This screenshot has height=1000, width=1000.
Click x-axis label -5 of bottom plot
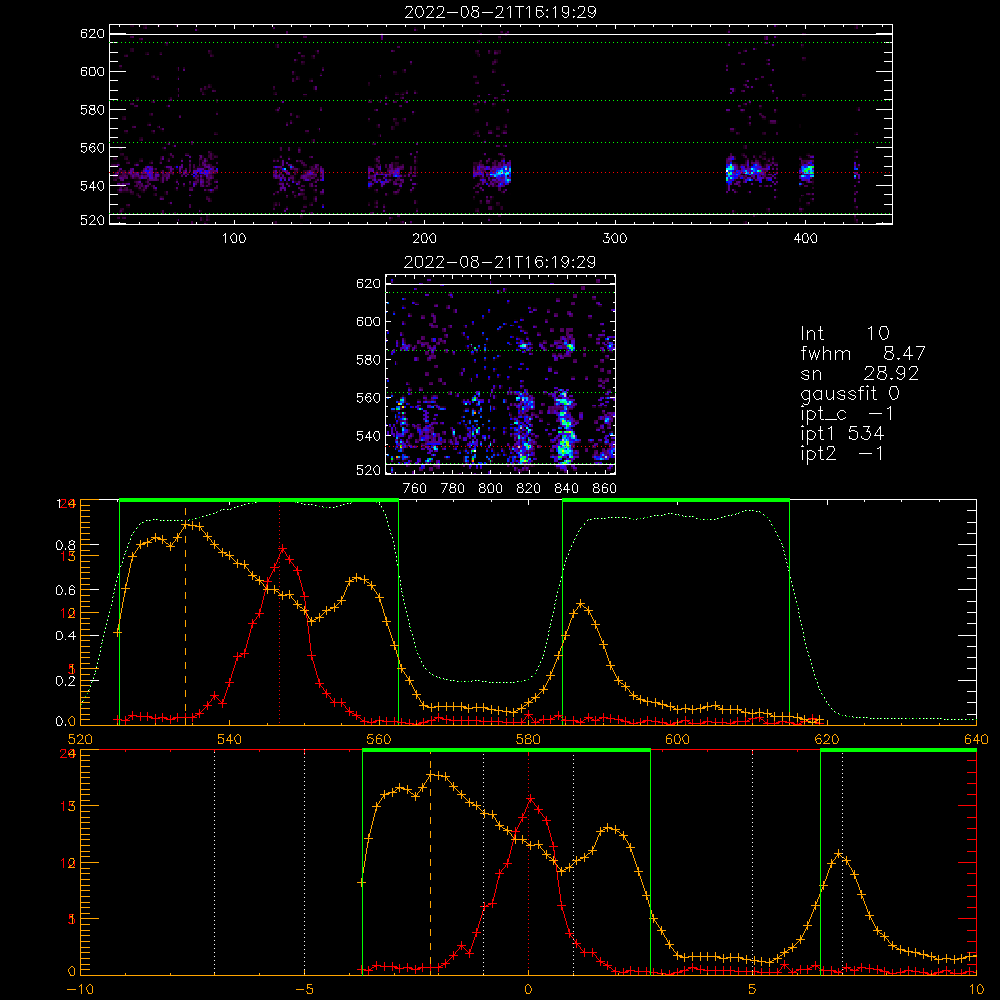point(305,990)
